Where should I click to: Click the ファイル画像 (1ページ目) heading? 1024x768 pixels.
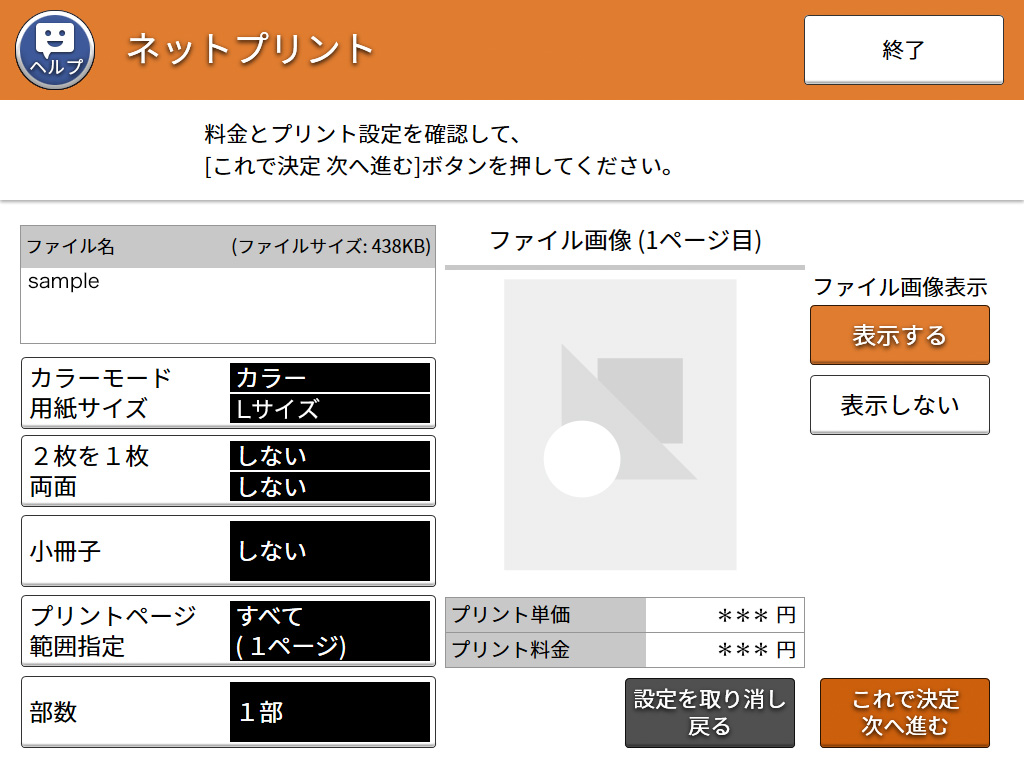point(625,241)
